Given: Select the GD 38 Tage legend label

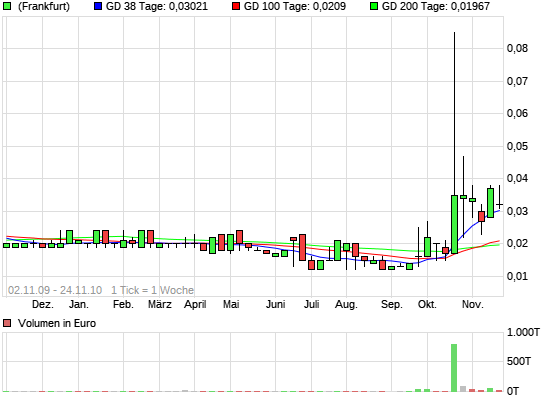Looking at the screenshot, I should click(x=157, y=6).
